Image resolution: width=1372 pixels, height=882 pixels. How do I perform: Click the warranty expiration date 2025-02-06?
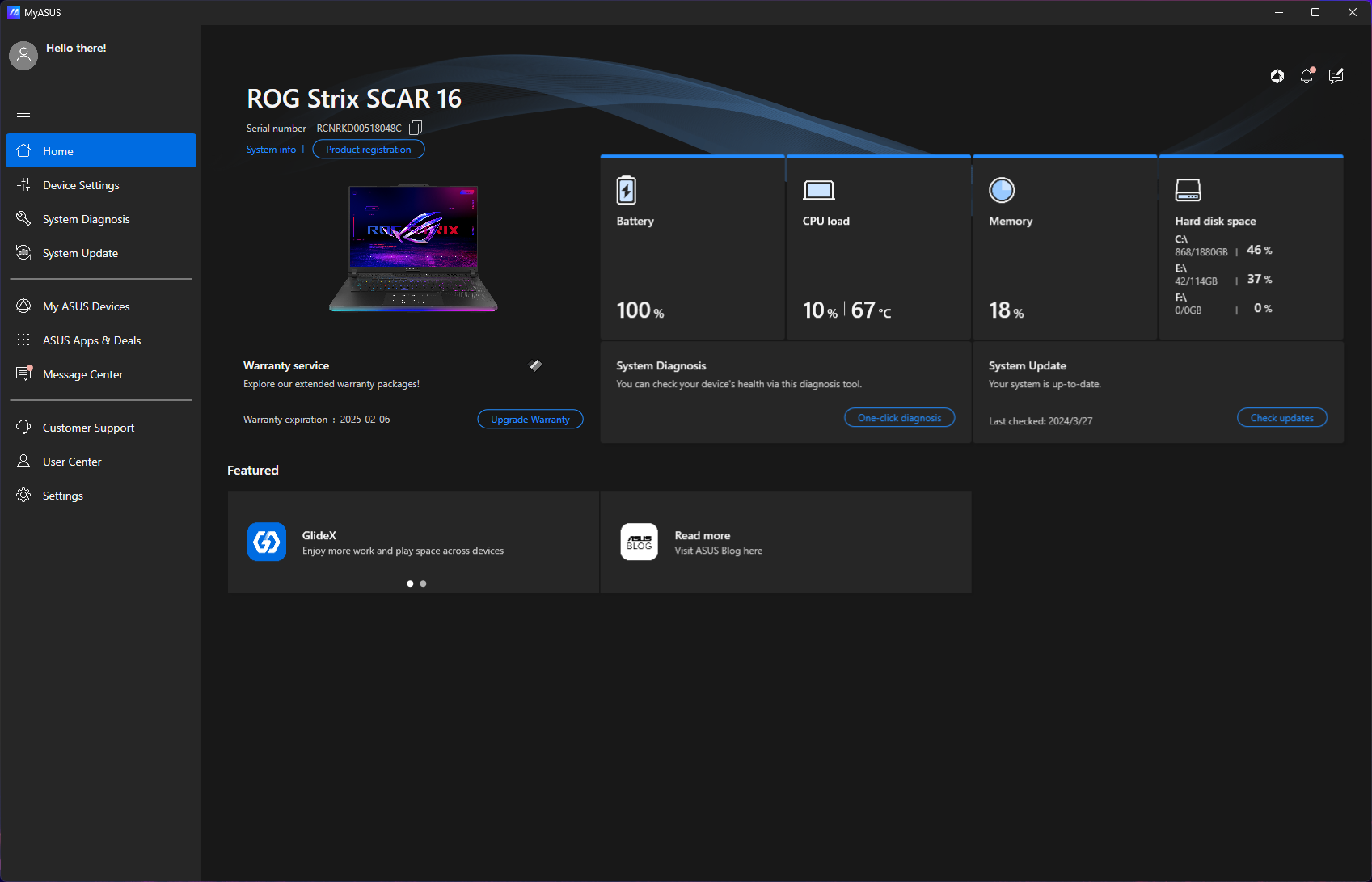pyautogui.click(x=365, y=420)
